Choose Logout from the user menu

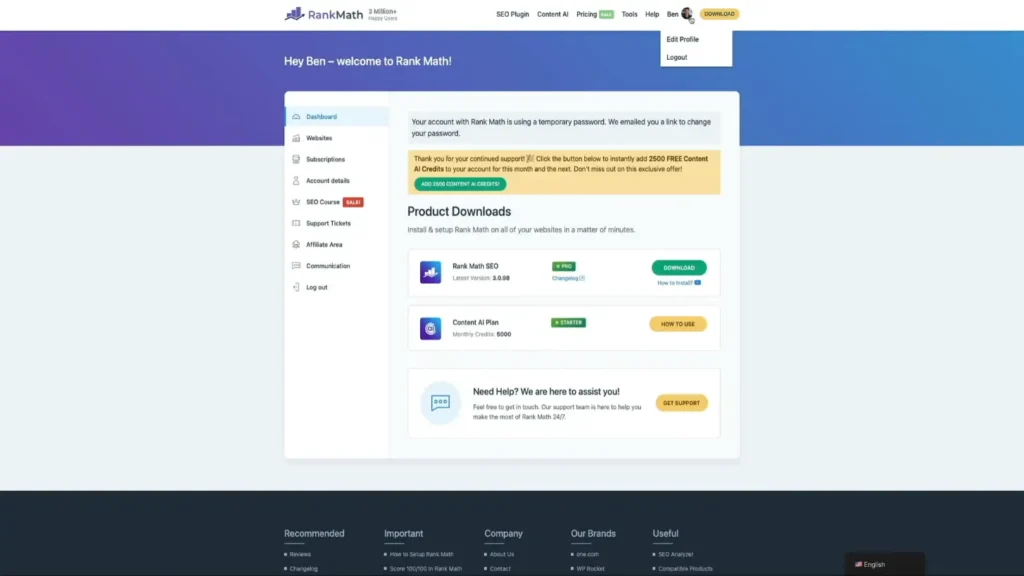[x=677, y=57]
